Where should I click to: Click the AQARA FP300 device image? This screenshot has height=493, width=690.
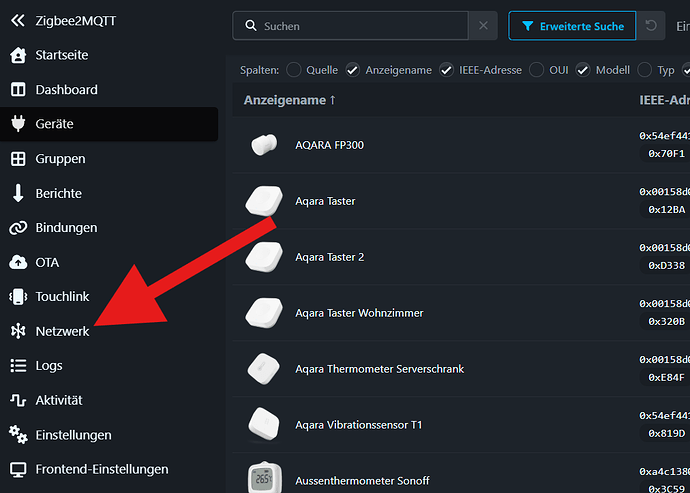(x=264, y=145)
